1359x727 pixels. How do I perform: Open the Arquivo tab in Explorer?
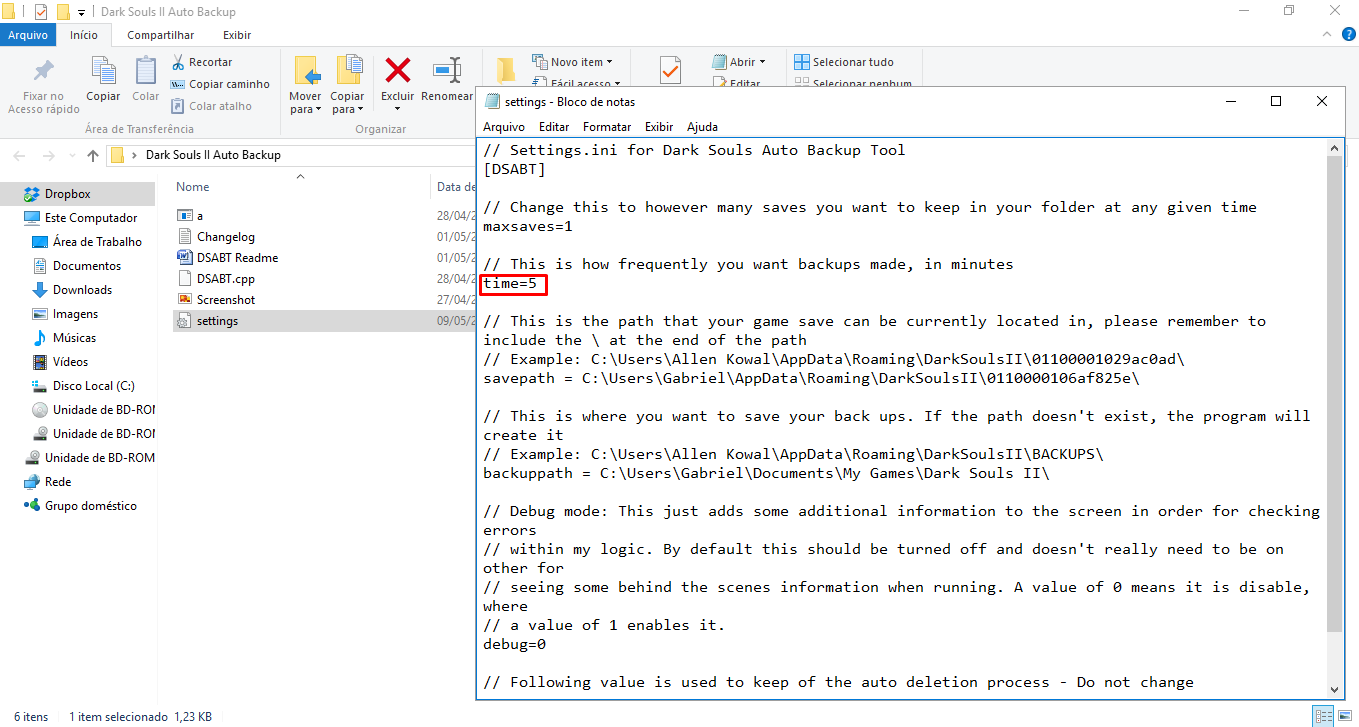(28, 35)
